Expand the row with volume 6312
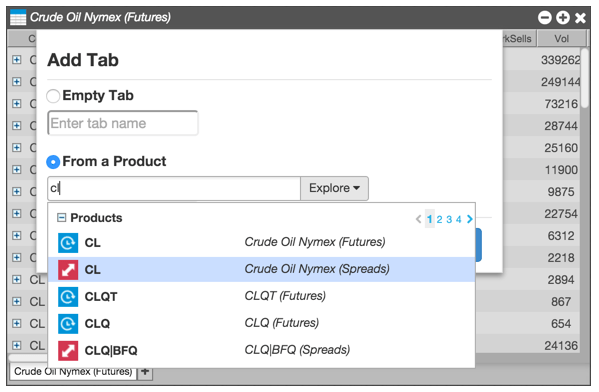This screenshot has width=599, height=392. click(x=16, y=235)
